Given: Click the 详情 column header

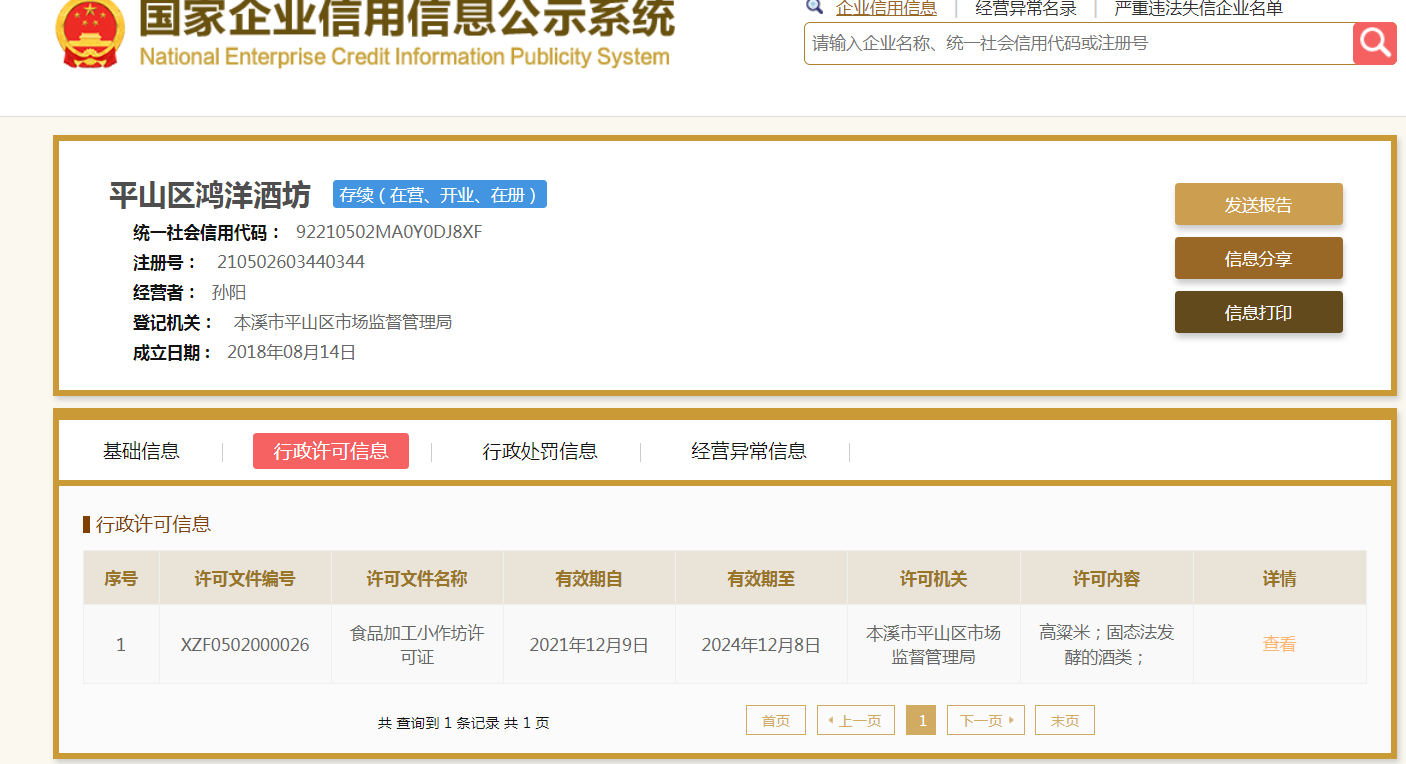Looking at the screenshot, I should (x=1280, y=578).
